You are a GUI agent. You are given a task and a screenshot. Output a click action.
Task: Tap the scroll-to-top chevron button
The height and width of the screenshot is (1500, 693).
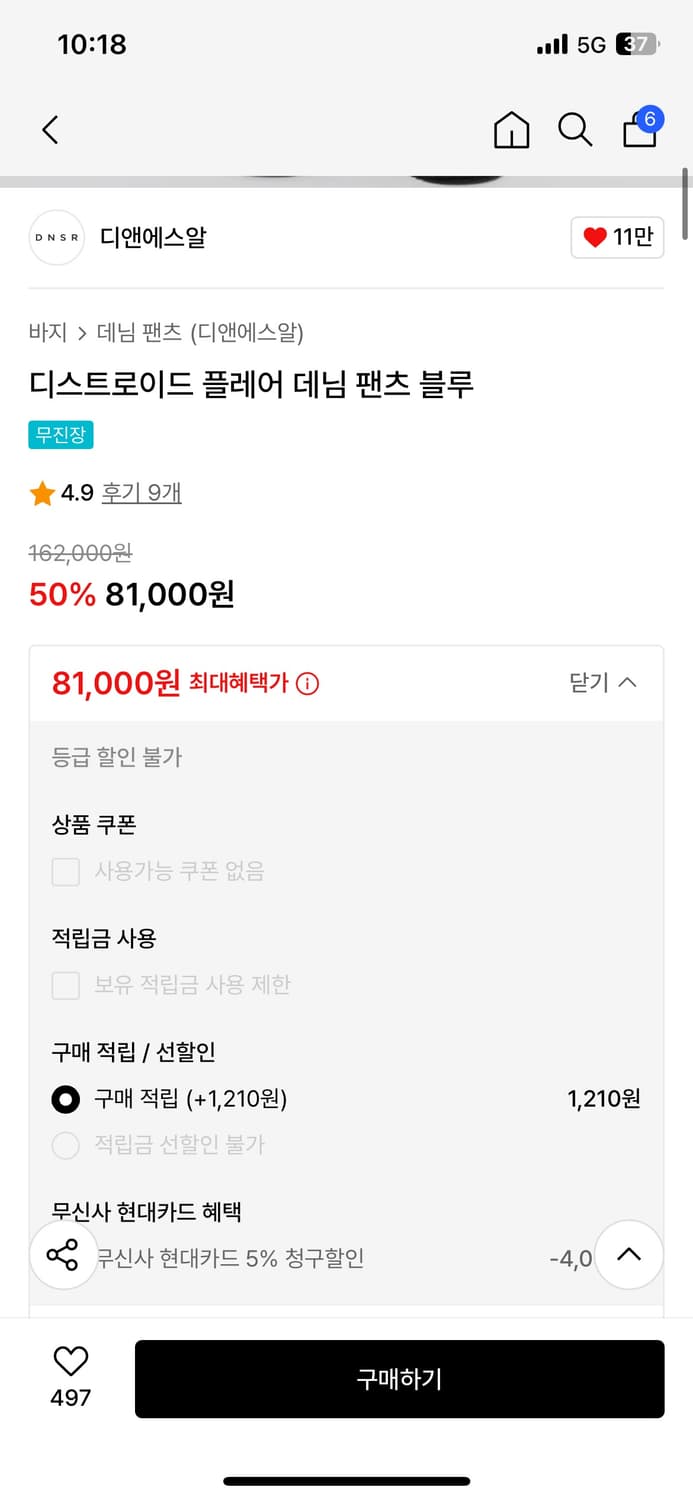point(629,1254)
